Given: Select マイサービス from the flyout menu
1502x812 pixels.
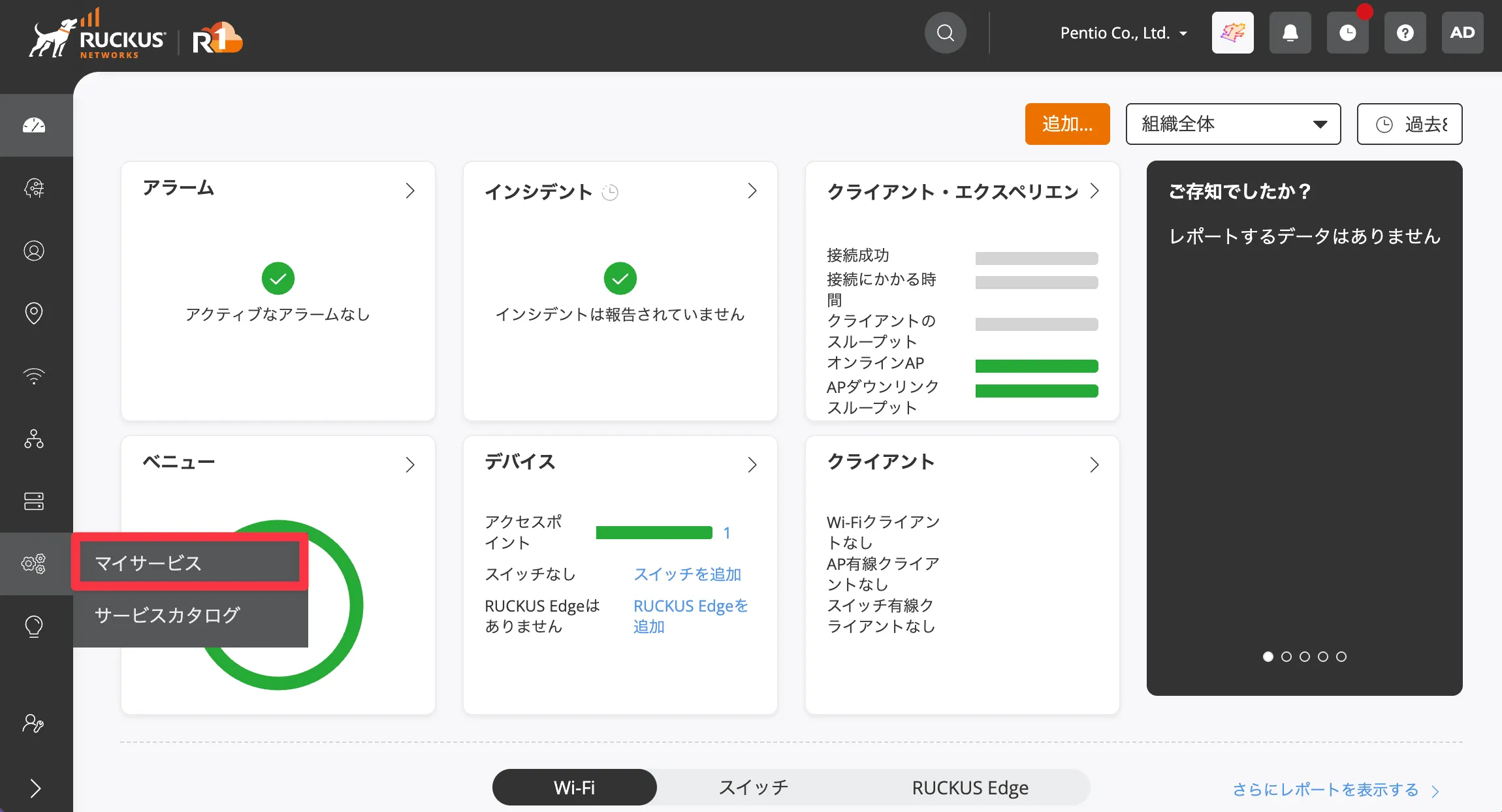Looking at the screenshot, I should [190, 563].
